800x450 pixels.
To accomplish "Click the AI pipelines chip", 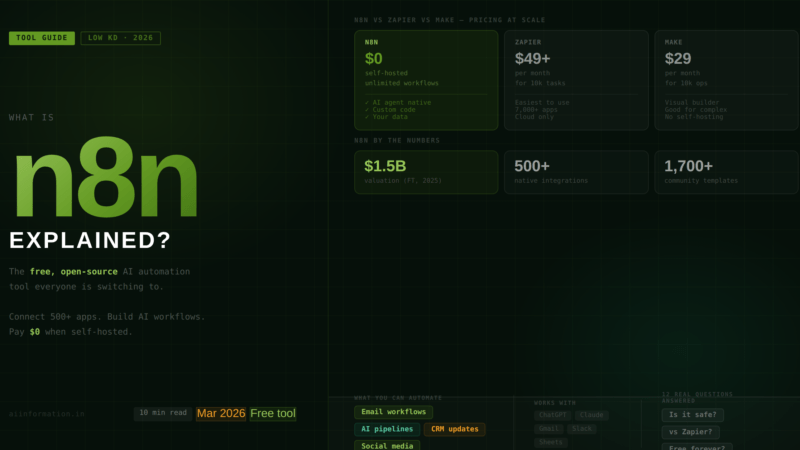I will pos(387,429).
